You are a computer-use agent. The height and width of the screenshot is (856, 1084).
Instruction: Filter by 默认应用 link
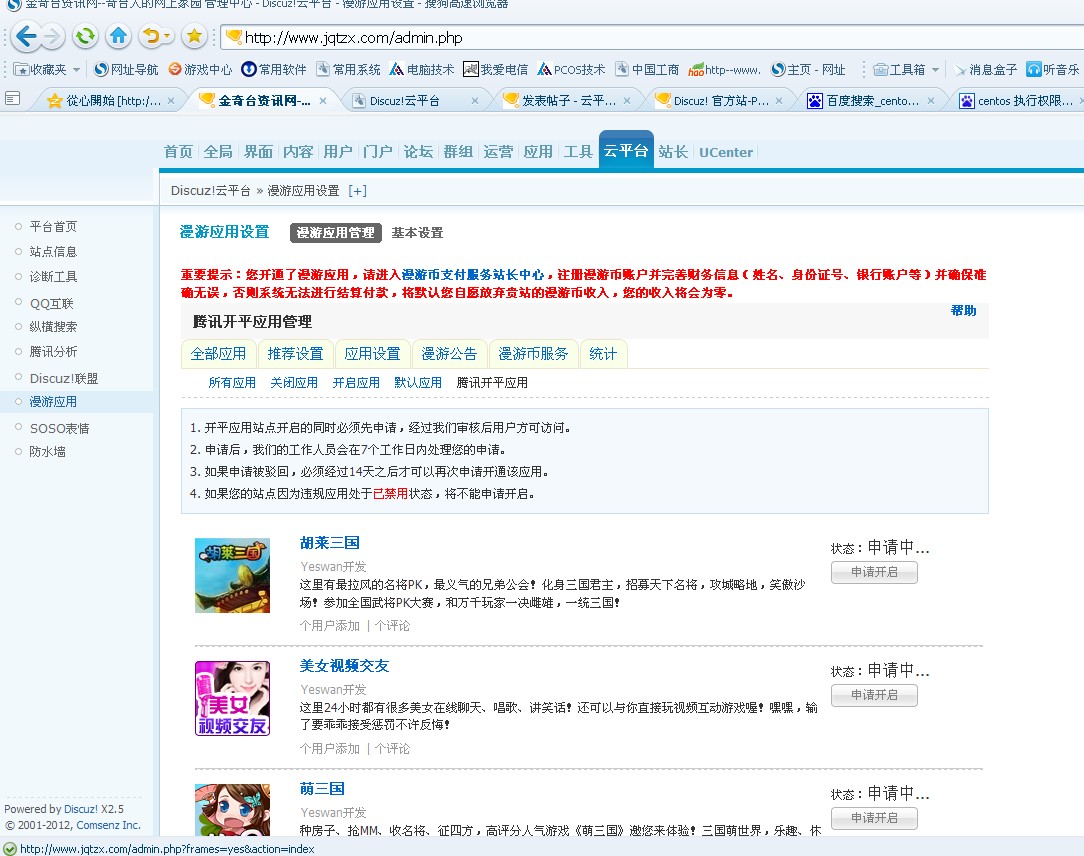(418, 383)
